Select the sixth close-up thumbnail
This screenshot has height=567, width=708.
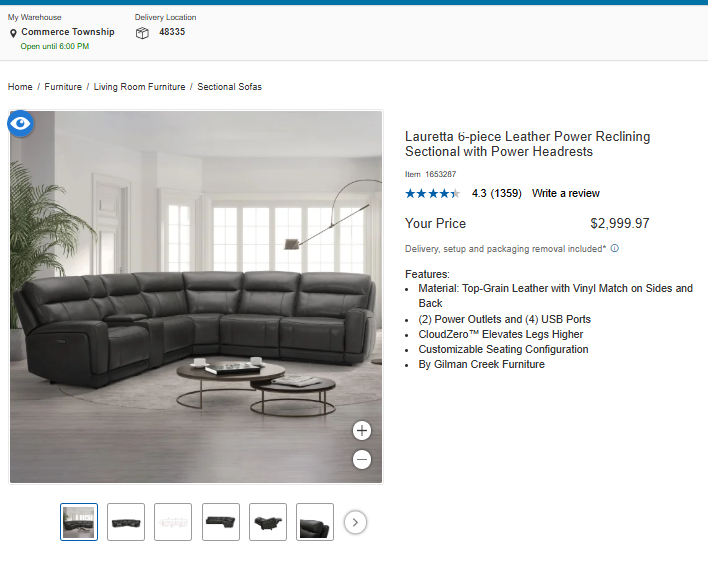(x=315, y=522)
